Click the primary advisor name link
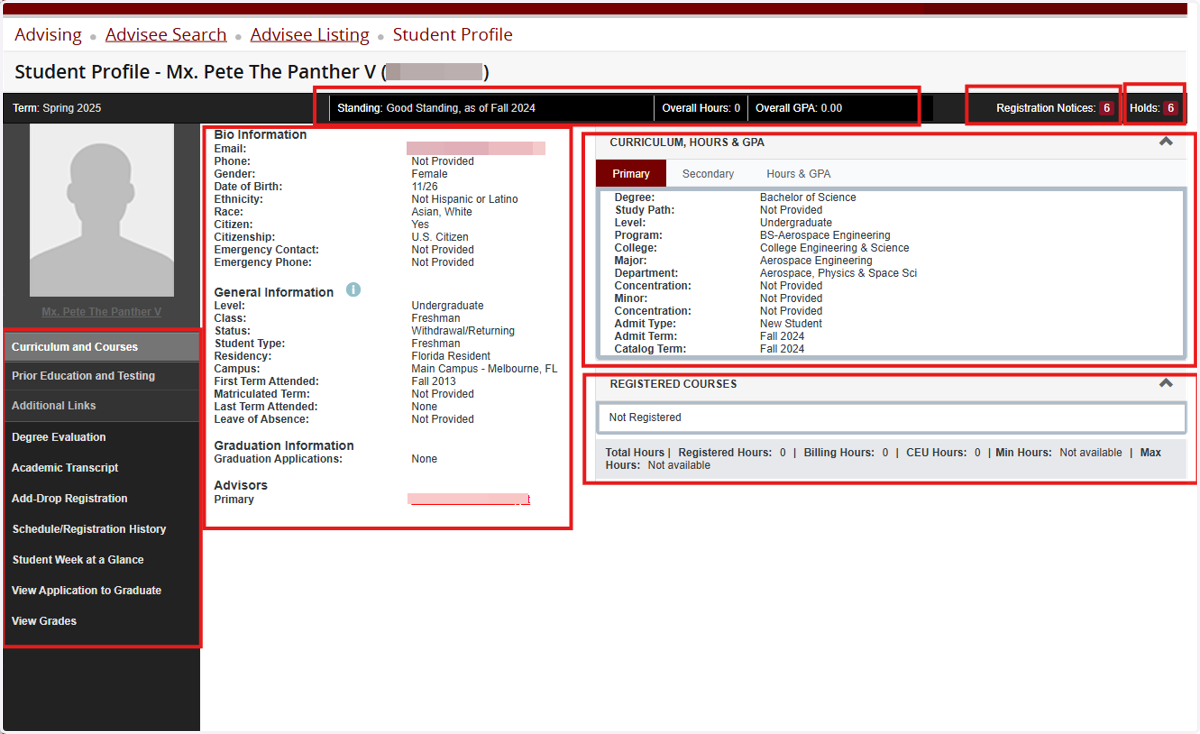The image size is (1200, 734). click(x=469, y=499)
